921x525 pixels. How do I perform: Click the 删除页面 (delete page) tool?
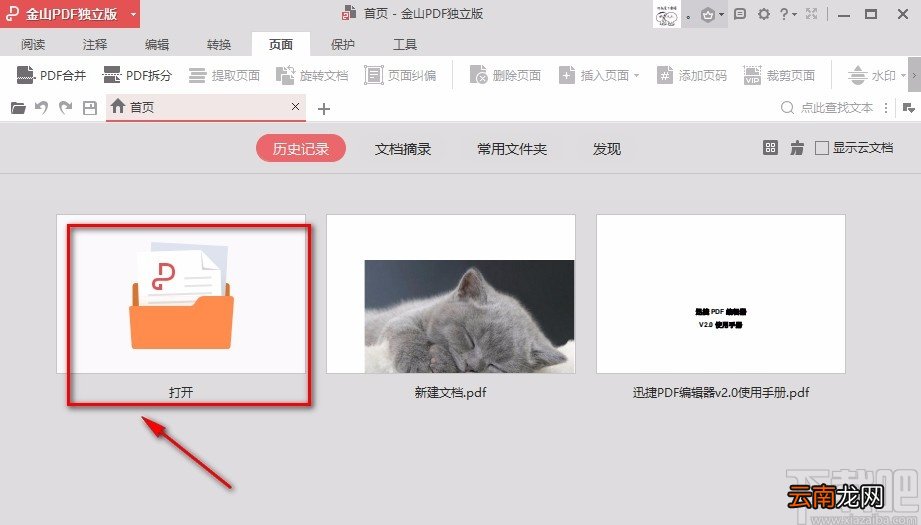click(x=505, y=75)
